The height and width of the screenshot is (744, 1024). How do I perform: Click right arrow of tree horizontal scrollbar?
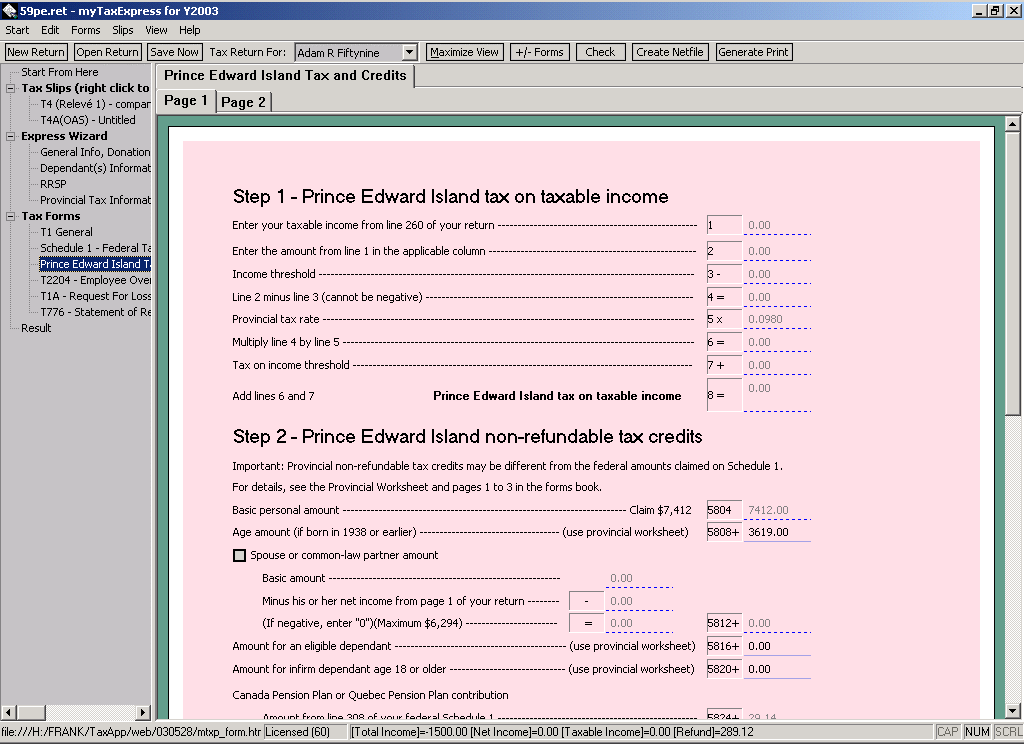pos(143,712)
